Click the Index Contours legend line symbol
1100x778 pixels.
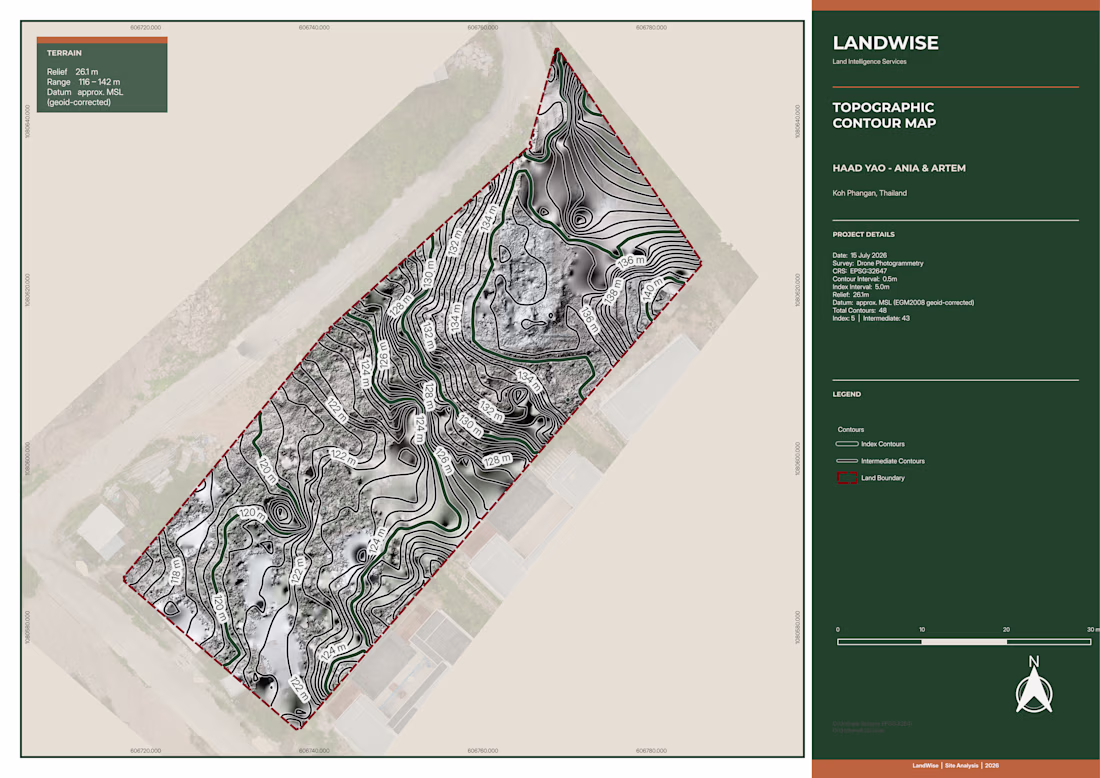click(847, 444)
